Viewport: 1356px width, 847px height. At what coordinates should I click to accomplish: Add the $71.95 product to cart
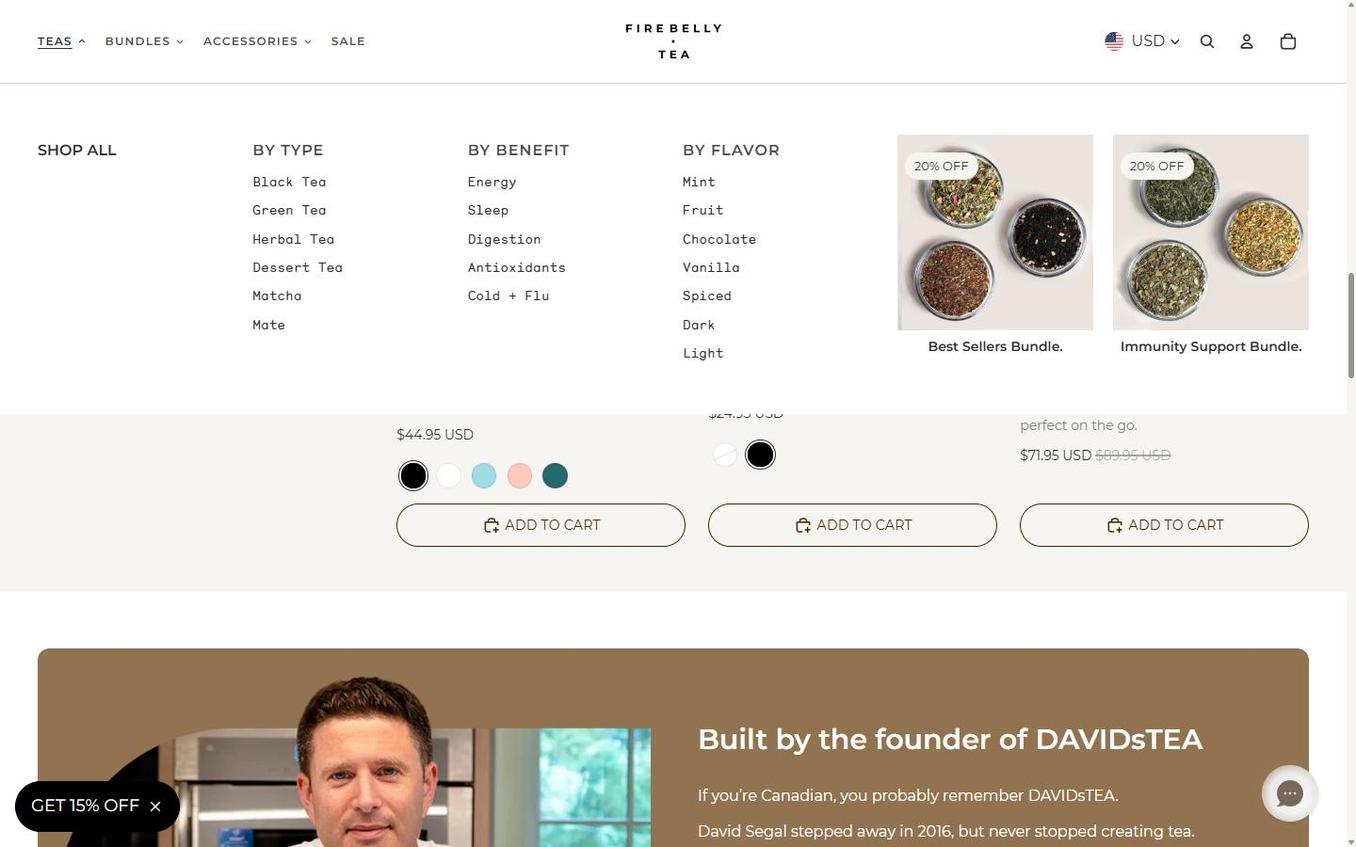coord(1164,525)
